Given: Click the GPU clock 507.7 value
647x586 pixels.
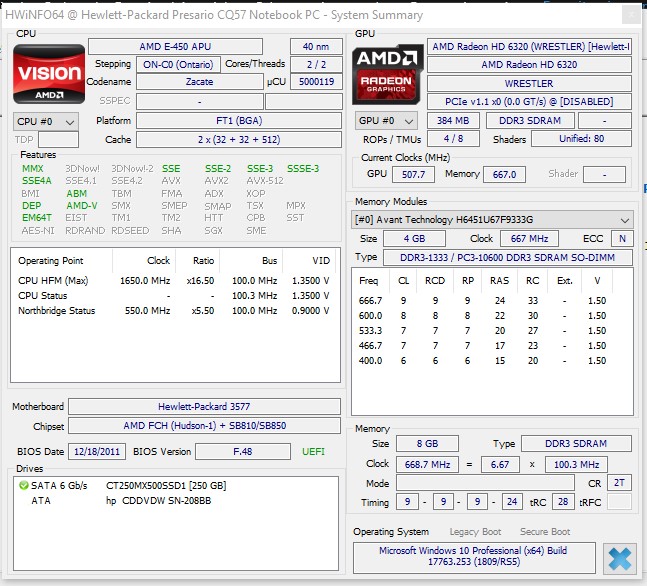Looking at the screenshot, I should pos(413,174).
